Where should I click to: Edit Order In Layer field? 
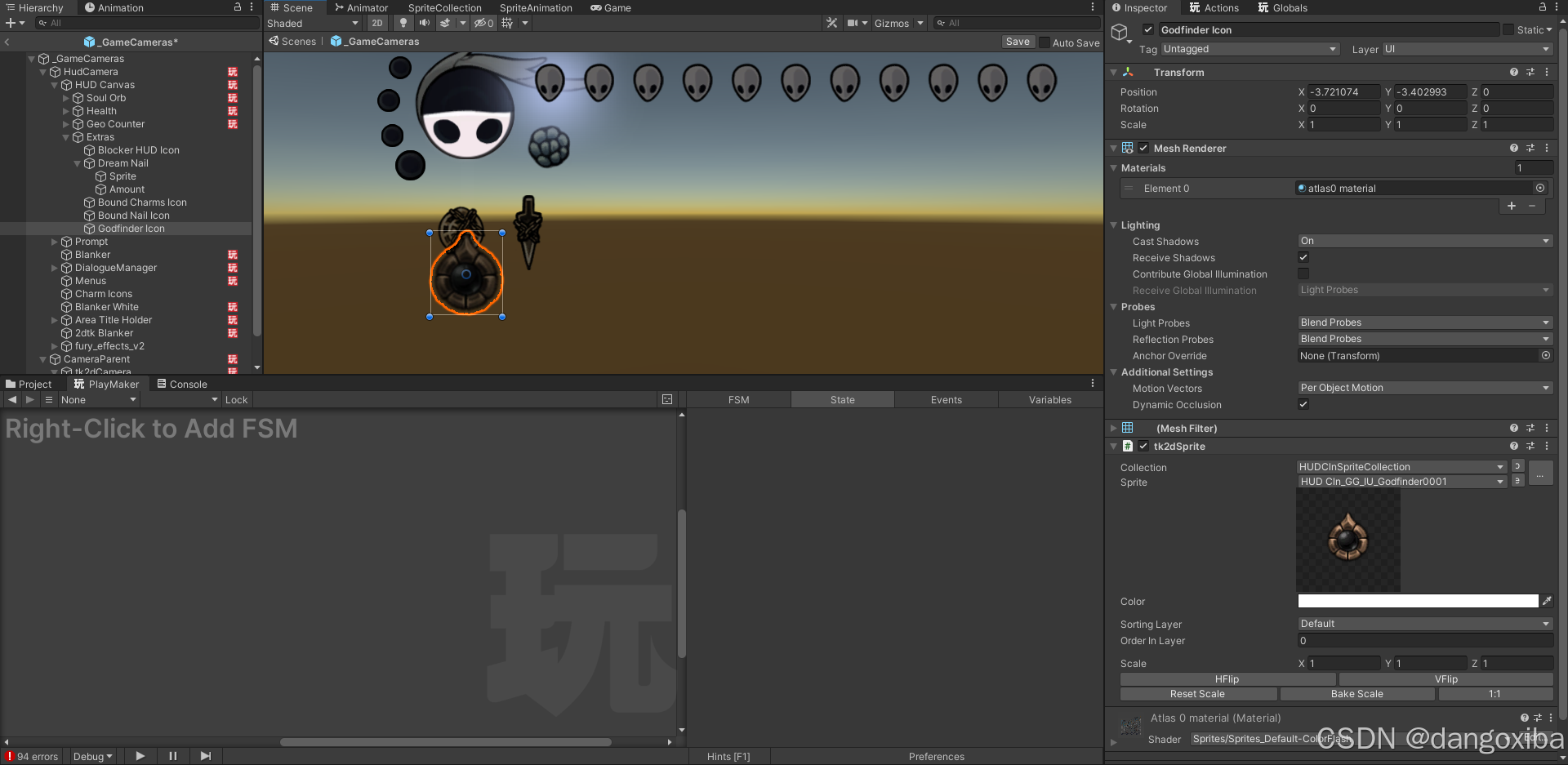[x=1425, y=641]
